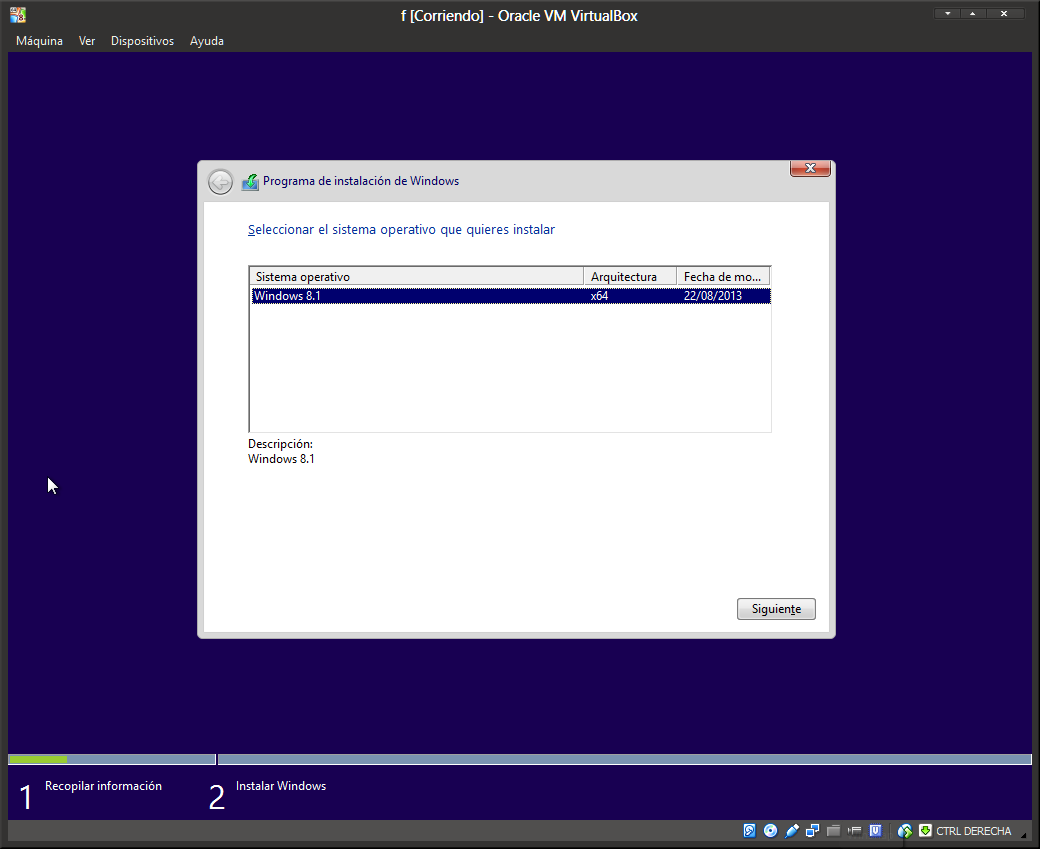The height and width of the screenshot is (849, 1040).
Task: Click the Fecha de mo... column header
Action: point(723,277)
